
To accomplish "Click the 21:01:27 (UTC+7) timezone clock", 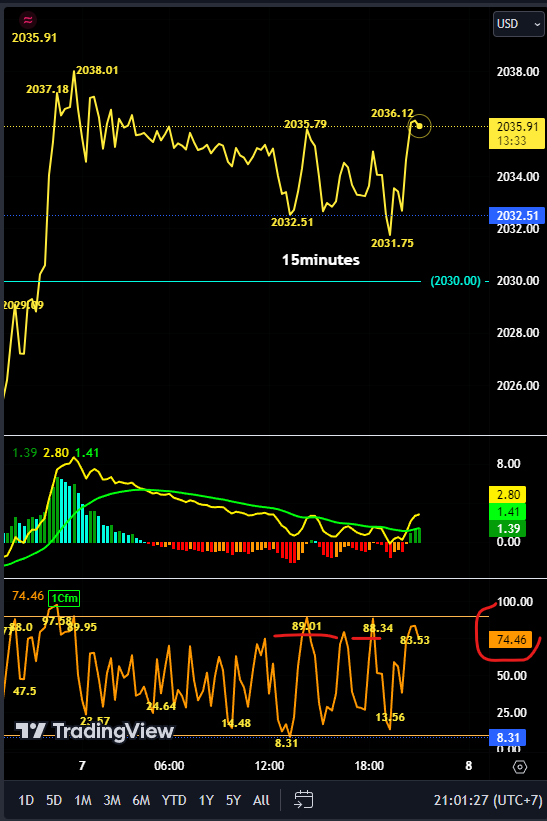I will coord(488,800).
